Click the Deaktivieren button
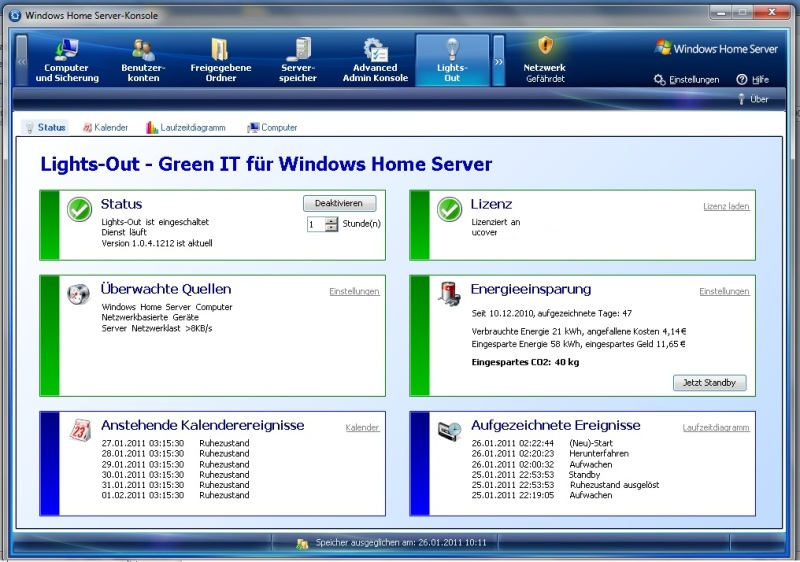The width and height of the screenshot is (800, 562). pos(339,203)
